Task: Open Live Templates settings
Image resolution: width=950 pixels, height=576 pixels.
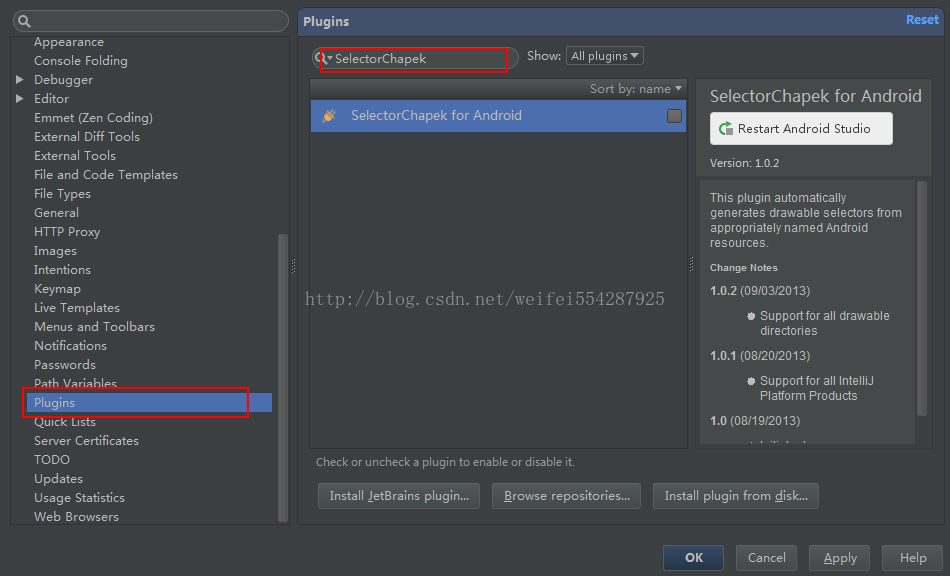Action: (x=77, y=308)
